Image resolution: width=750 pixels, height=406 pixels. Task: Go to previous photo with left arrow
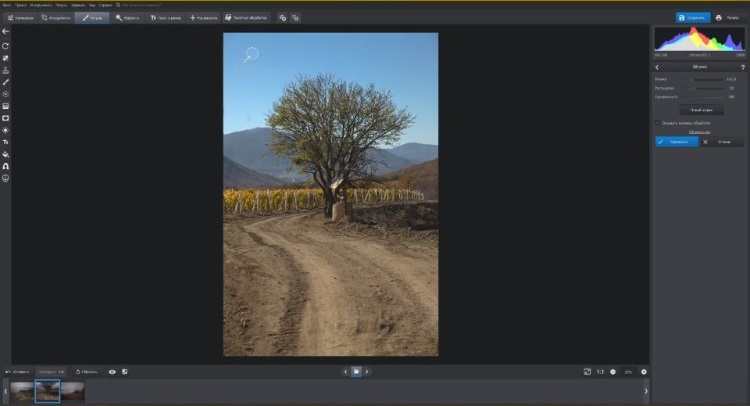click(x=345, y=372)
